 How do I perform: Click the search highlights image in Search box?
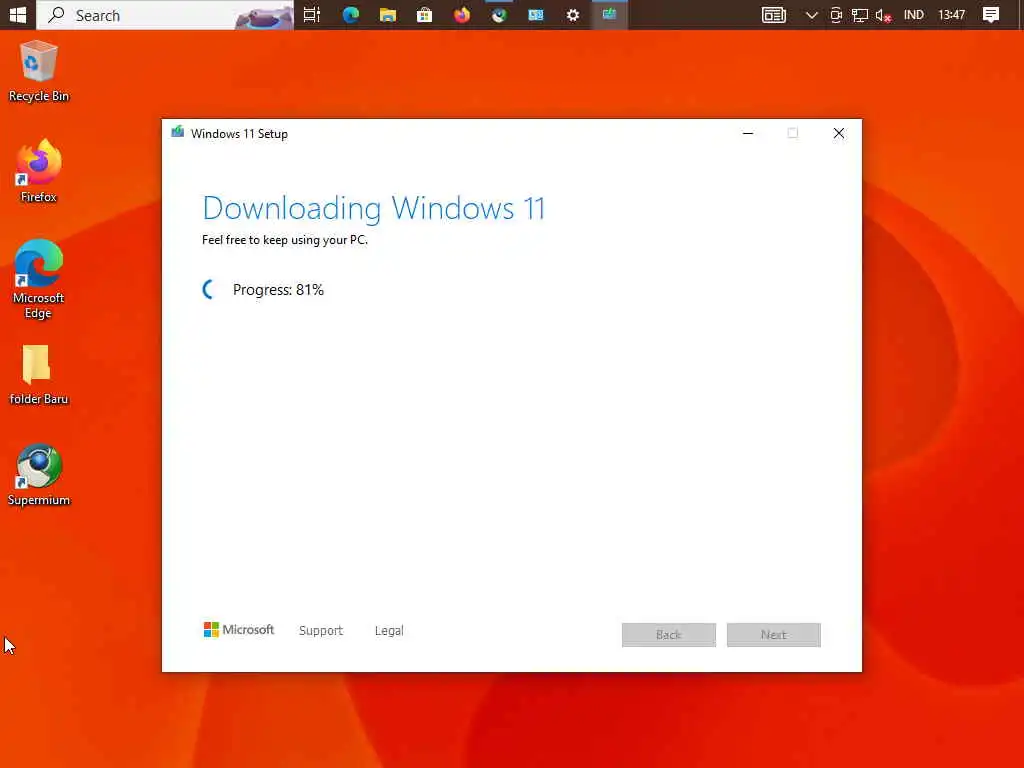click(264, 16)
